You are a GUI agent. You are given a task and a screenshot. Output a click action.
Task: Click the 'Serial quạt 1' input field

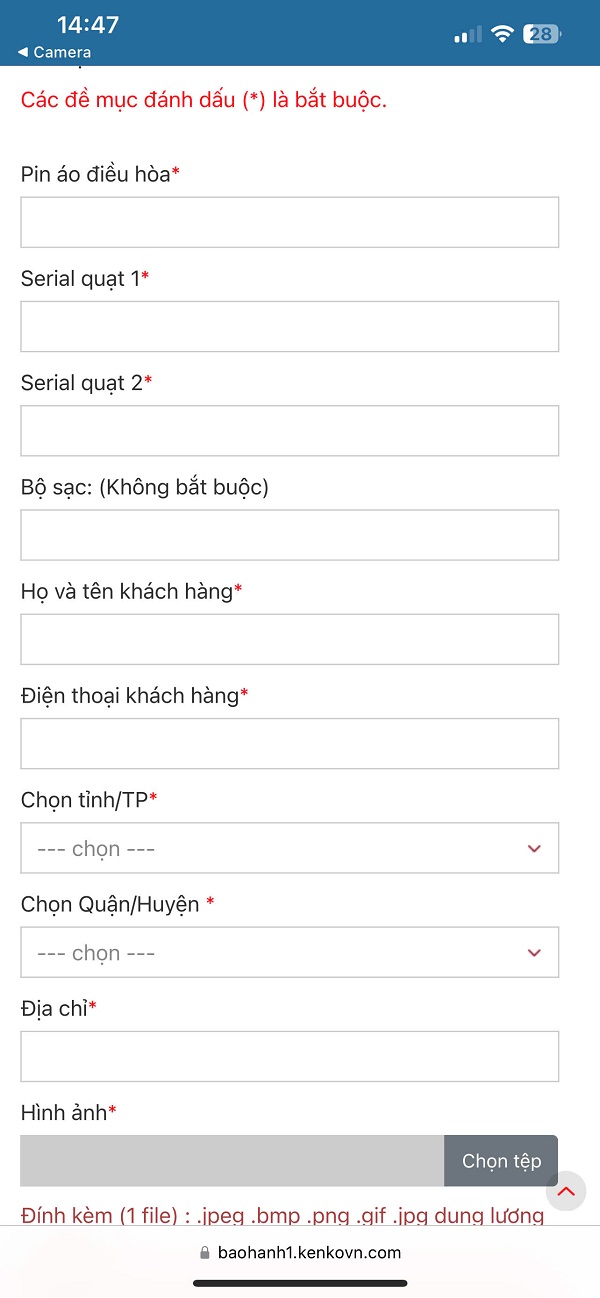(289, 326)
